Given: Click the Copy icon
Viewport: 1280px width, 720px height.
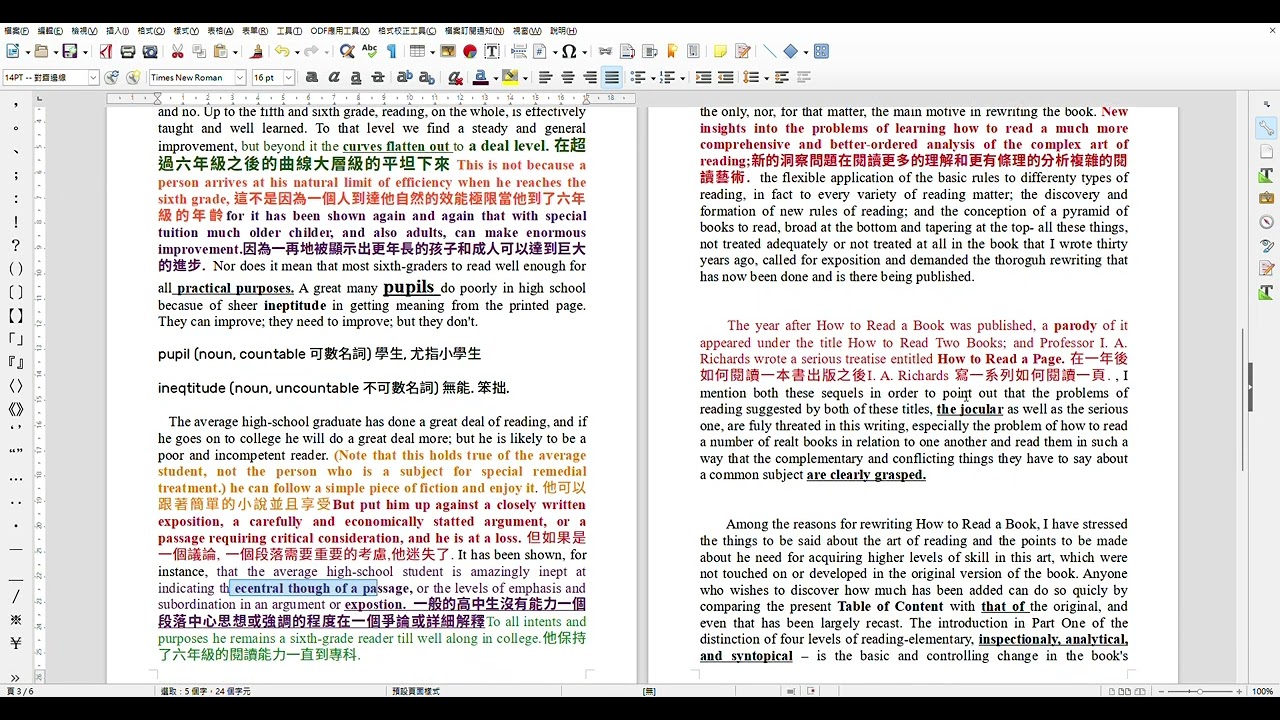Looking at the screenshot, I should click(x=199, y=51).
